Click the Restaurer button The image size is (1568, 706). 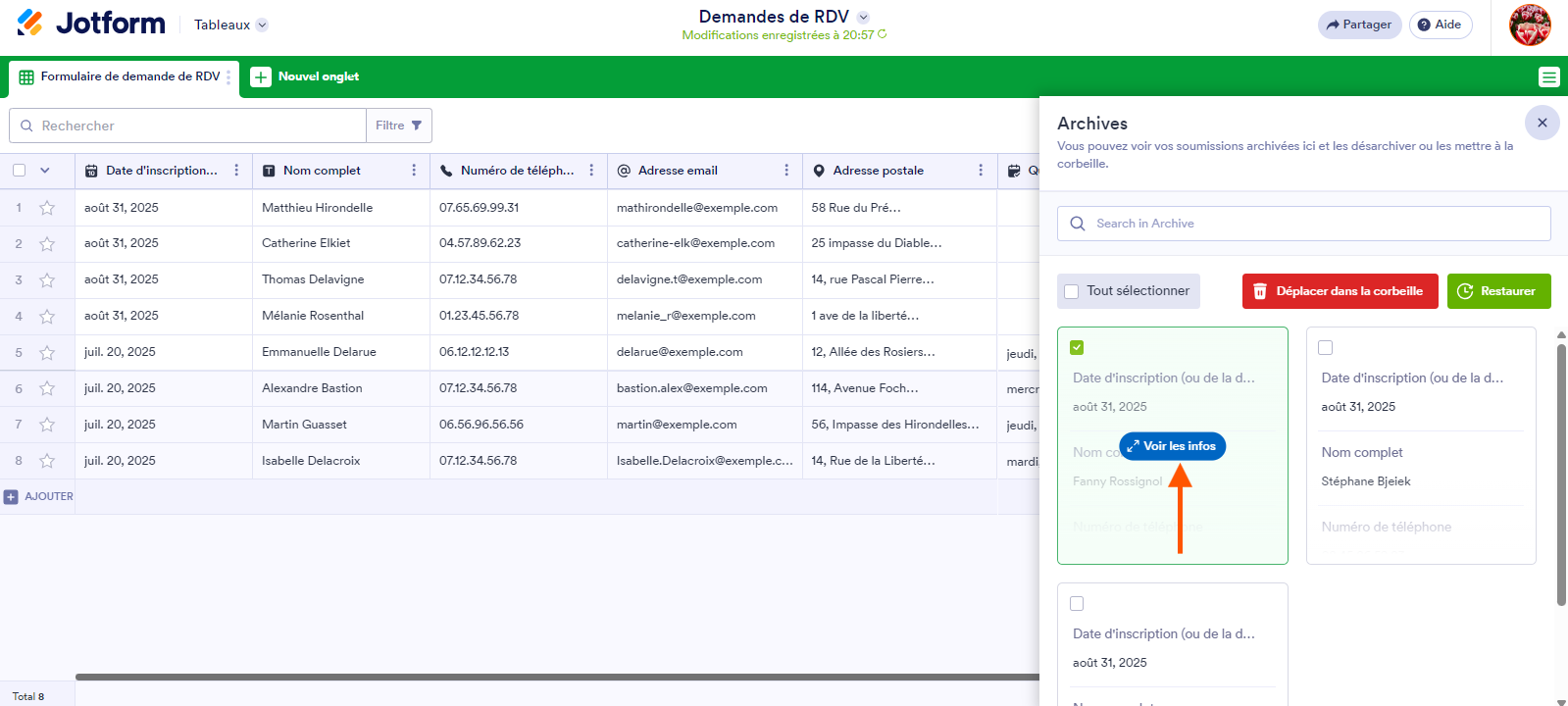(1498, 291)
